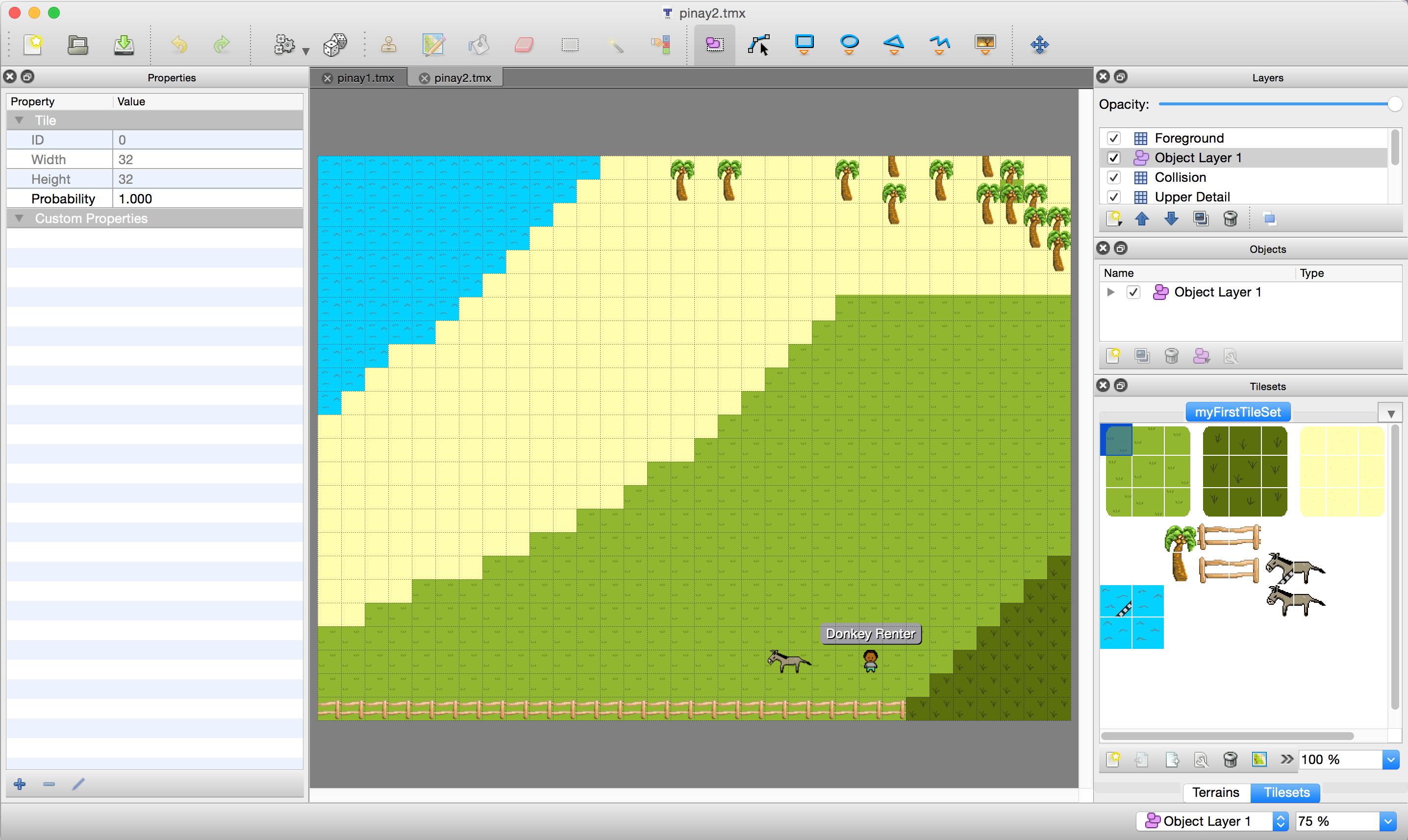
Task: Pick the water tile in tileset
Action: point(1131,617)
